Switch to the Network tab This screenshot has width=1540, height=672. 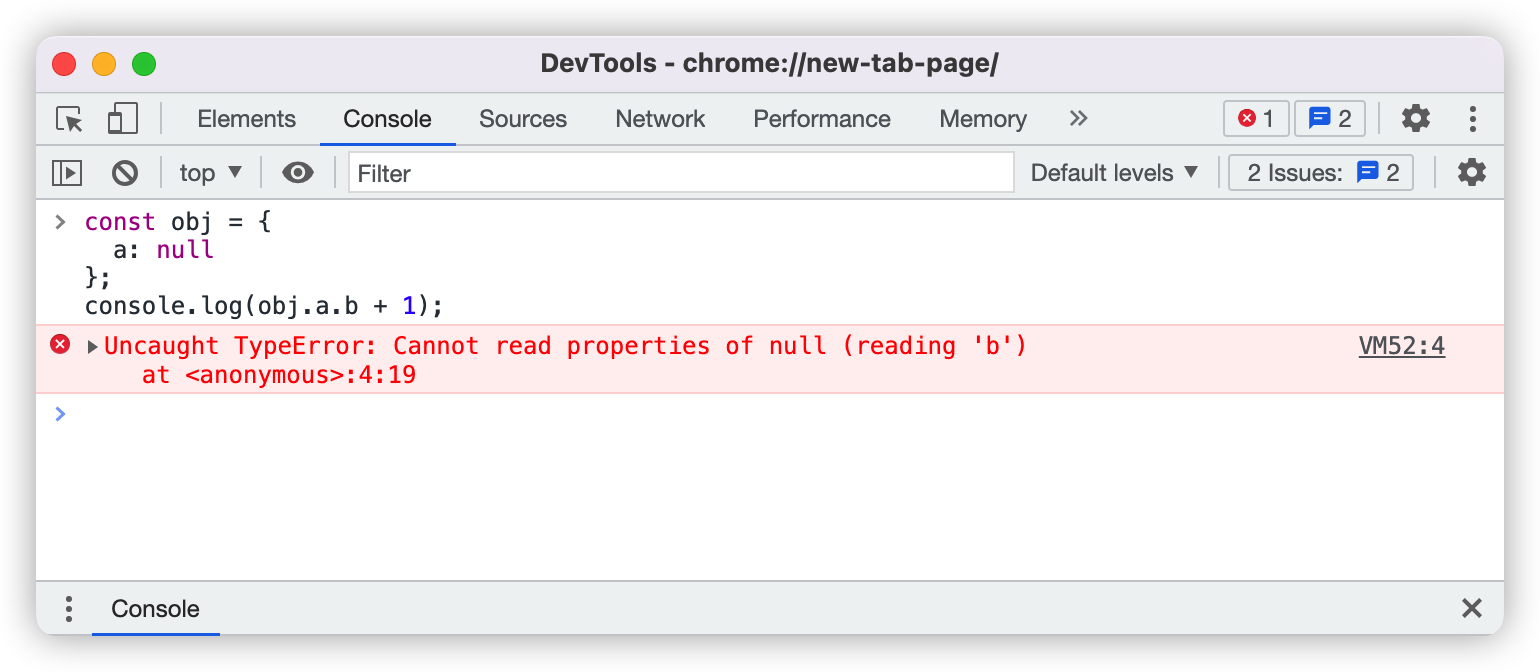coord(660,119)
